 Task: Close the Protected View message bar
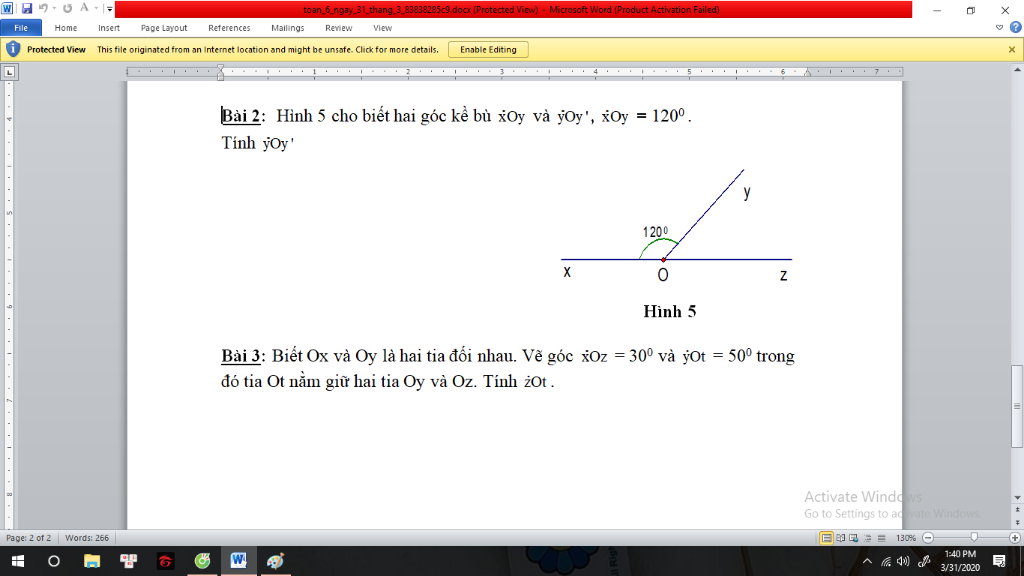pyautogui.click(x=1012, y=50)
